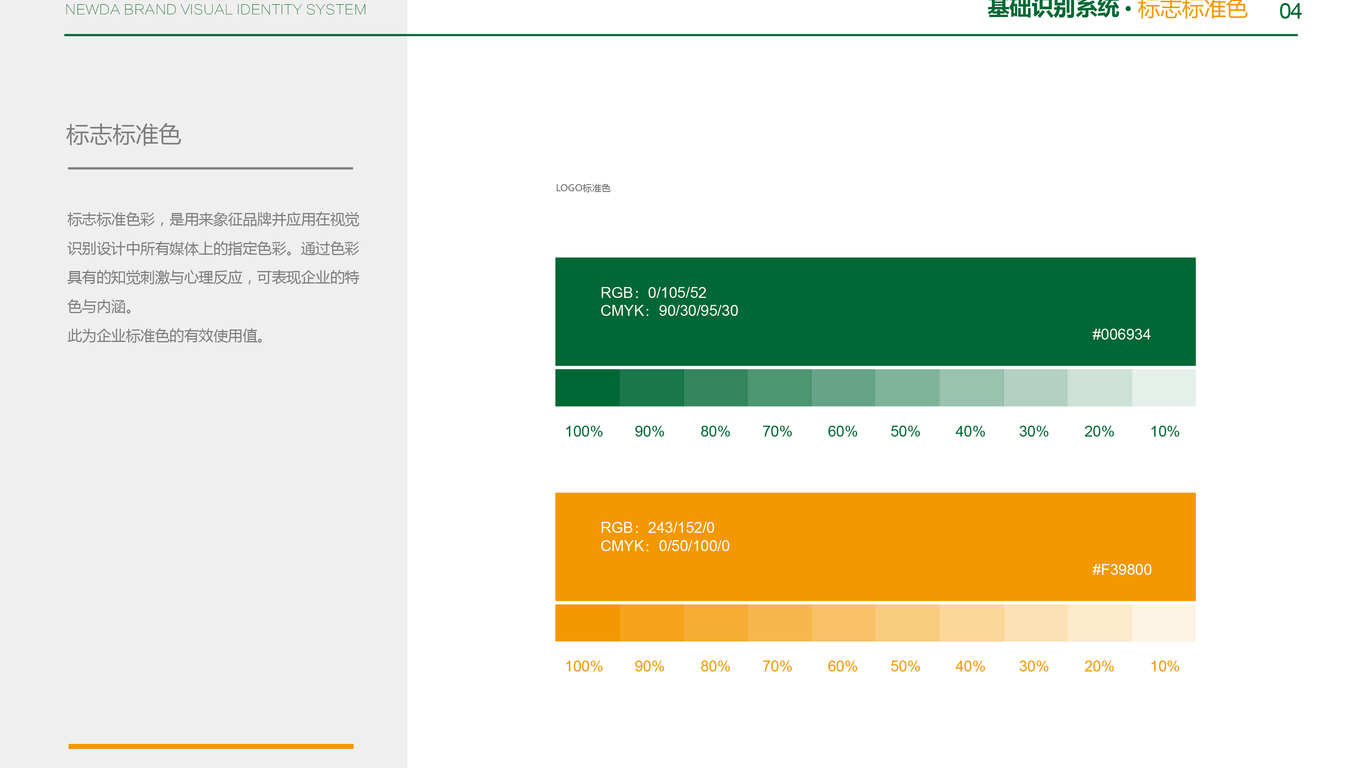Click "NEWDA BRAND VISUAL IDENTITY SYSTEM" header text
The image size is (1366, 768).
pyautogui.click(x=215, y=10)
